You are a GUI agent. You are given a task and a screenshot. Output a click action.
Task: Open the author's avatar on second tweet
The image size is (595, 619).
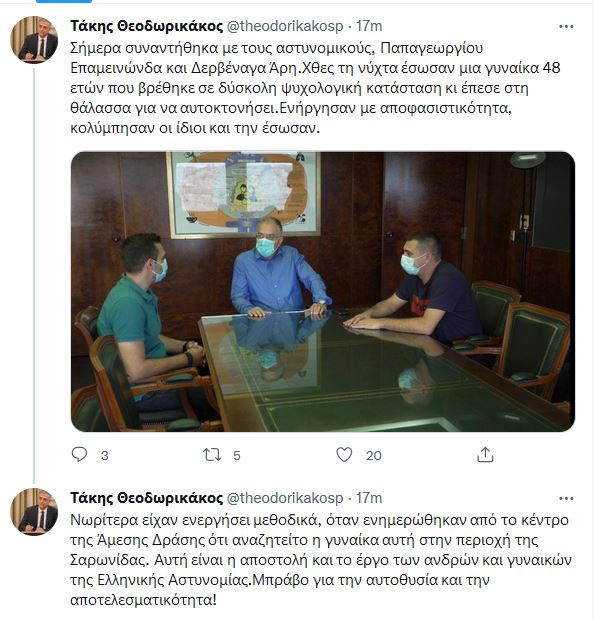click(34, 512)
